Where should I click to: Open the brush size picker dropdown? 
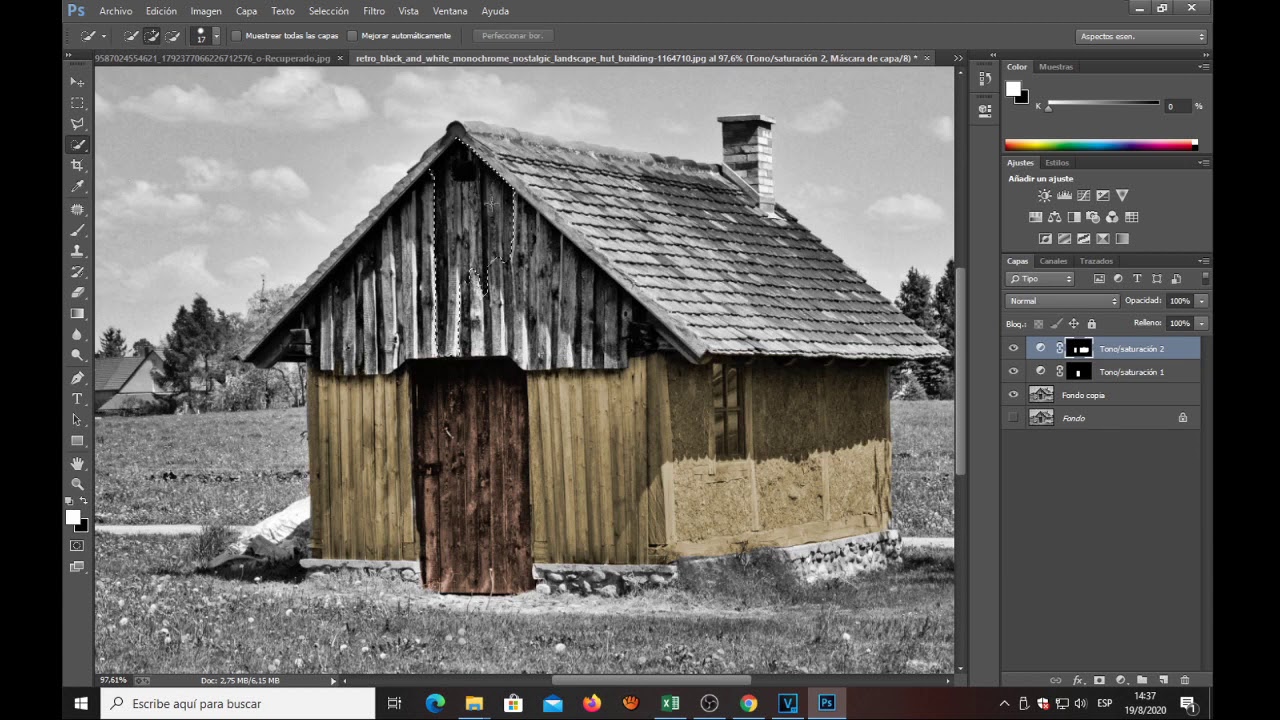tap(216, 36)
